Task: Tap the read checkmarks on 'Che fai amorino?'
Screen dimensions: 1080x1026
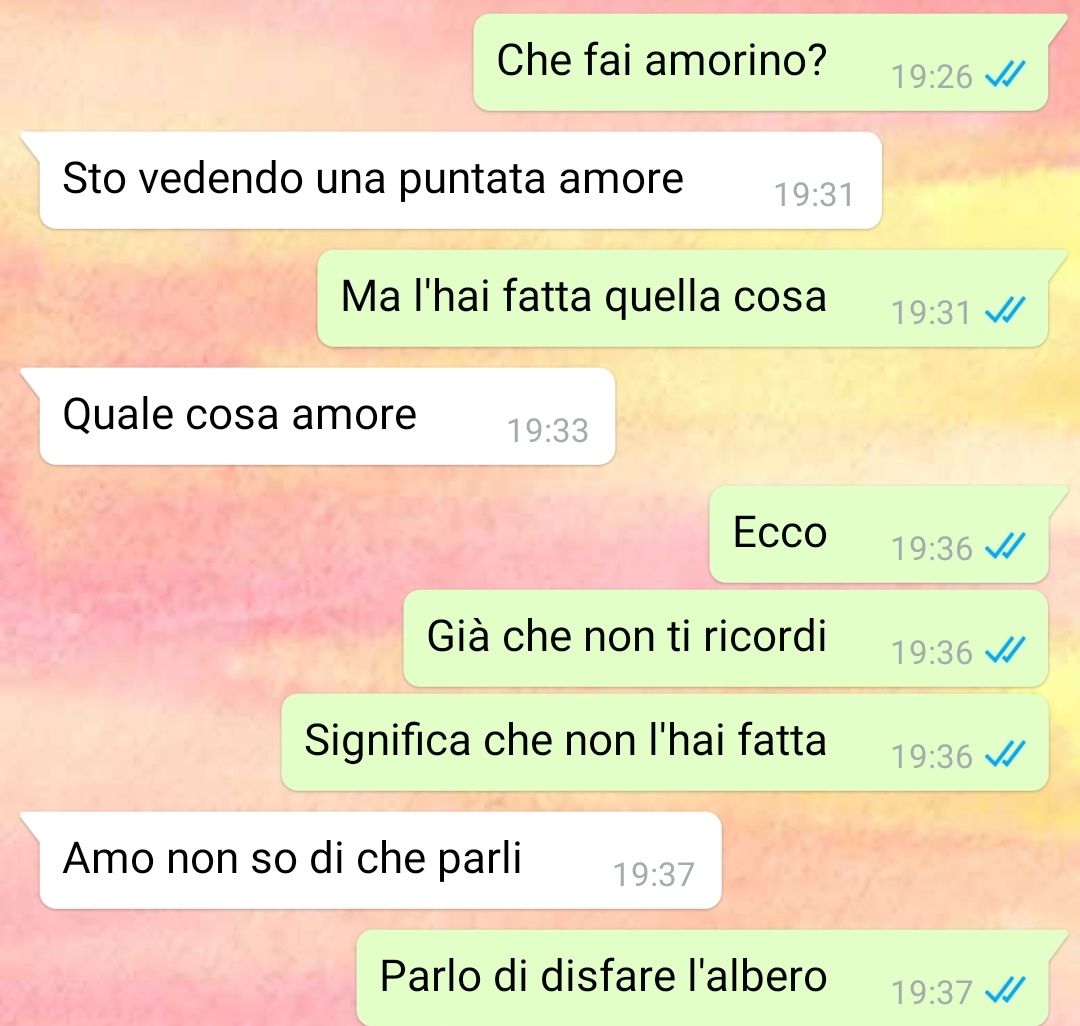Action: click(1005, 74)
